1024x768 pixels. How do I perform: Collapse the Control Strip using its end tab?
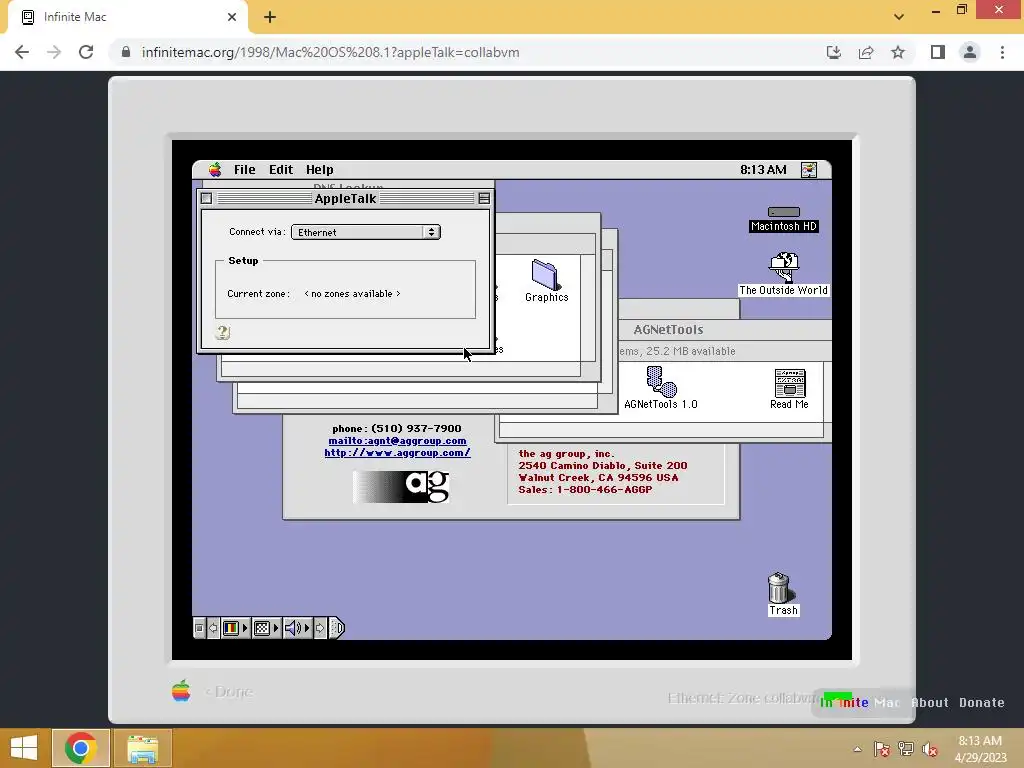pos(336,628)
